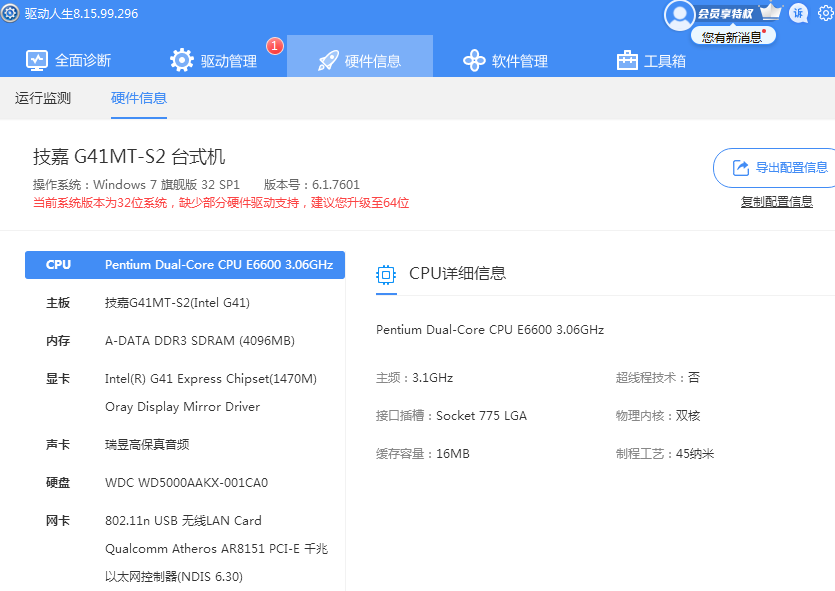Click the 超线程技术：否 value
Viewport: 835px width, 591px height.
tap(658, 378)
